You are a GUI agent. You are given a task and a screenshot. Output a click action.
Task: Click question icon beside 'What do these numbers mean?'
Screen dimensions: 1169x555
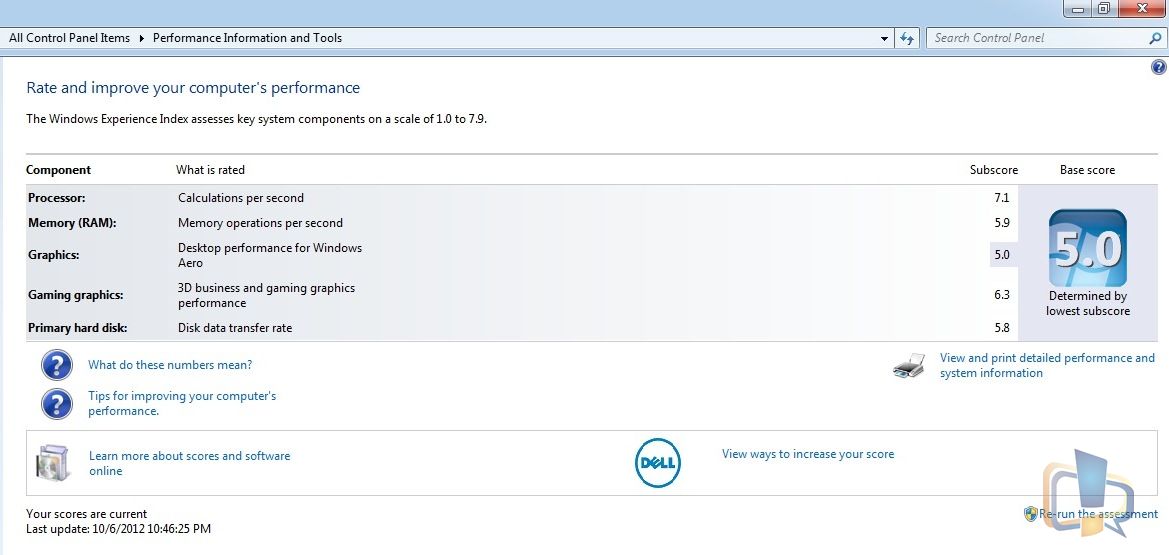pos(57,366)
